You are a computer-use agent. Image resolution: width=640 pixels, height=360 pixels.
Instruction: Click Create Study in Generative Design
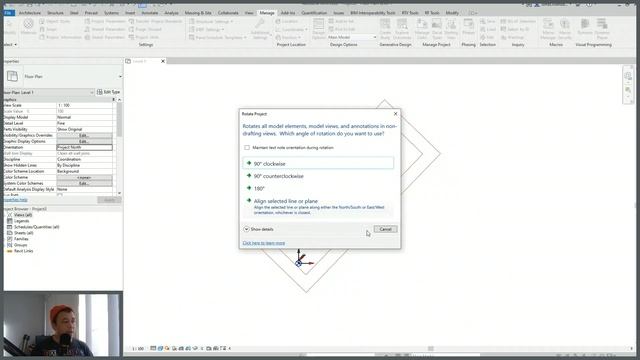click(385, 29)
